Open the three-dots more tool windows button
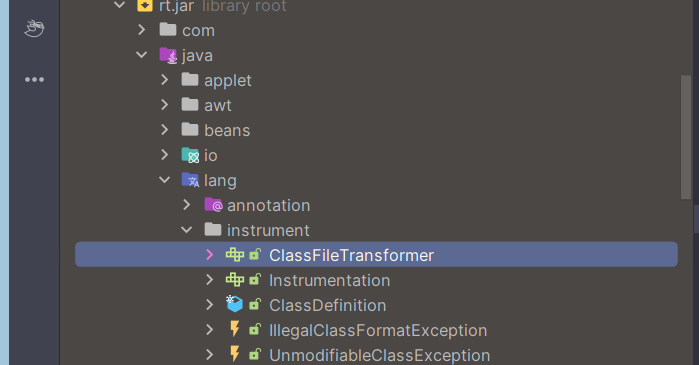 (x=34, y=80)
